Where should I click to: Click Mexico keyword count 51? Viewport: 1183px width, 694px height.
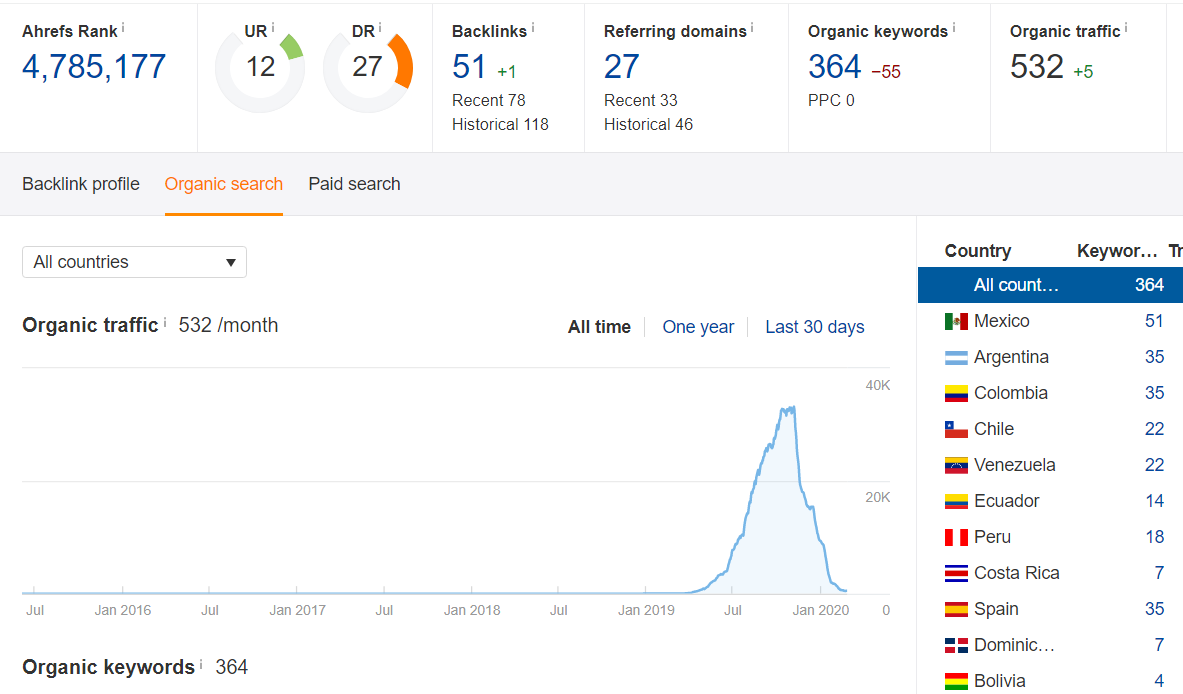1154,321
